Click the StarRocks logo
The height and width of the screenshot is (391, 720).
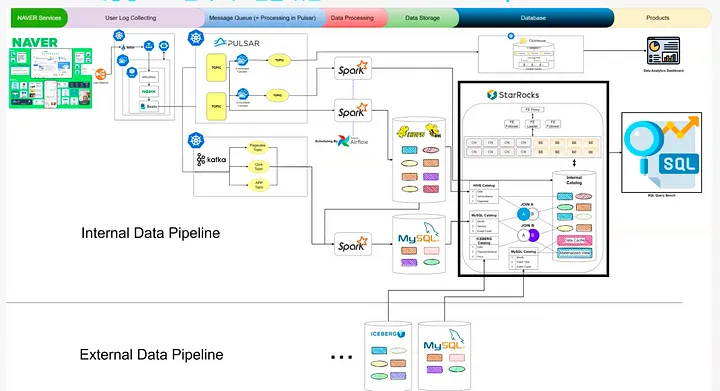point(513,95)
